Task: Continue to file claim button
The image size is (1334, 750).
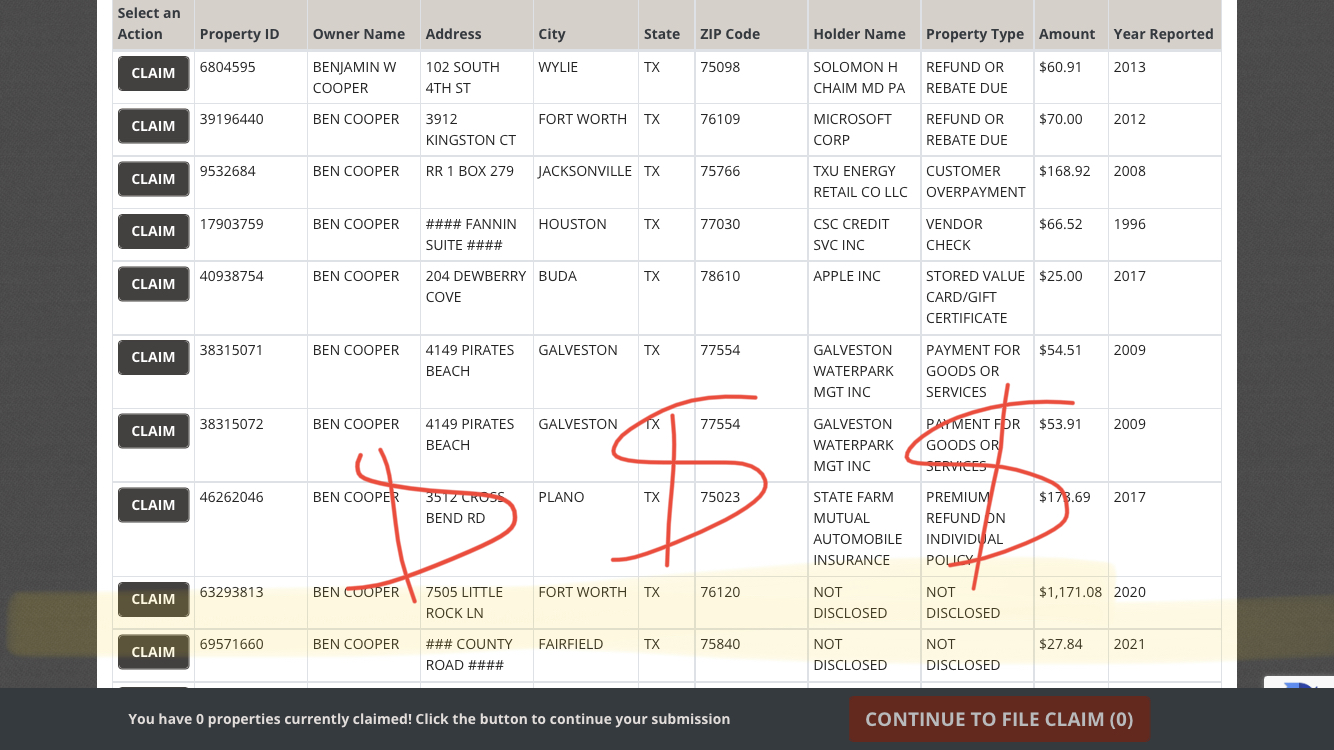Action: (999, 719)
